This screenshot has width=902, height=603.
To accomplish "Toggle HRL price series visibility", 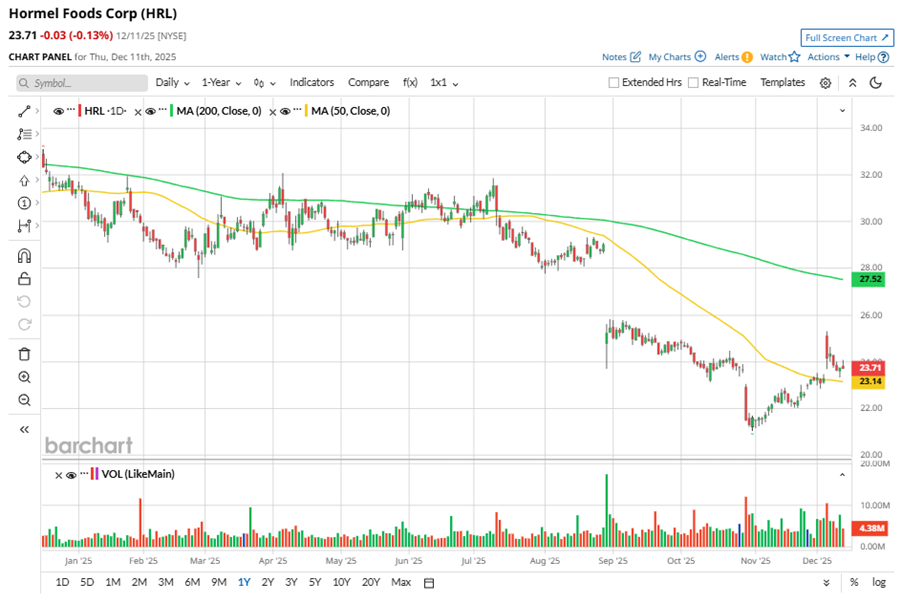I will pos(58,111).
